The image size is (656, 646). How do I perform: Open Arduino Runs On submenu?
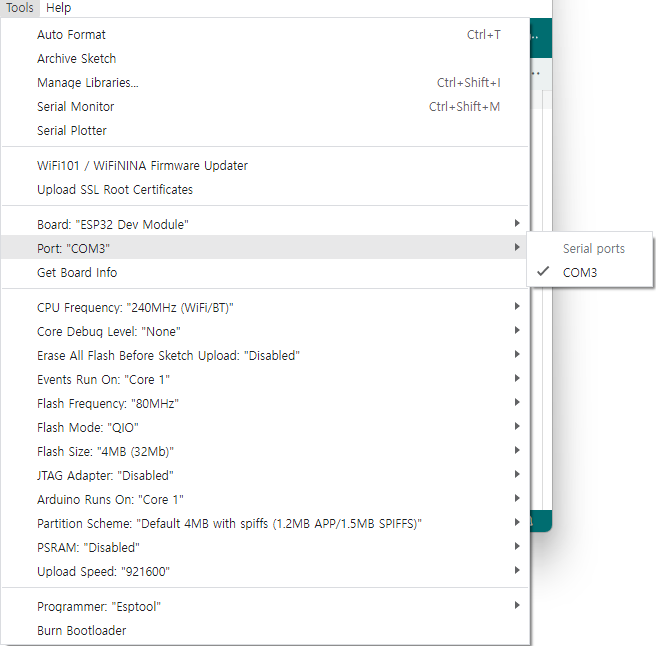[265, 500]
